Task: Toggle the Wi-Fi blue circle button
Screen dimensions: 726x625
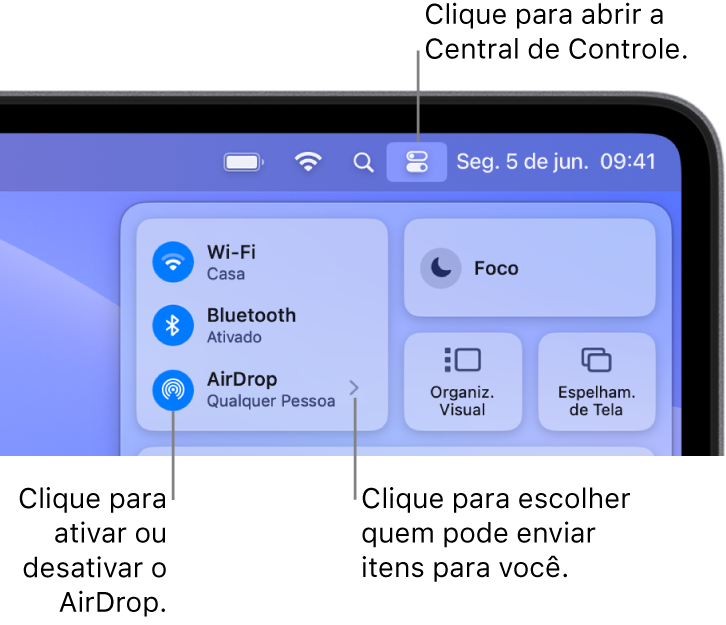Action: (173, 262)
